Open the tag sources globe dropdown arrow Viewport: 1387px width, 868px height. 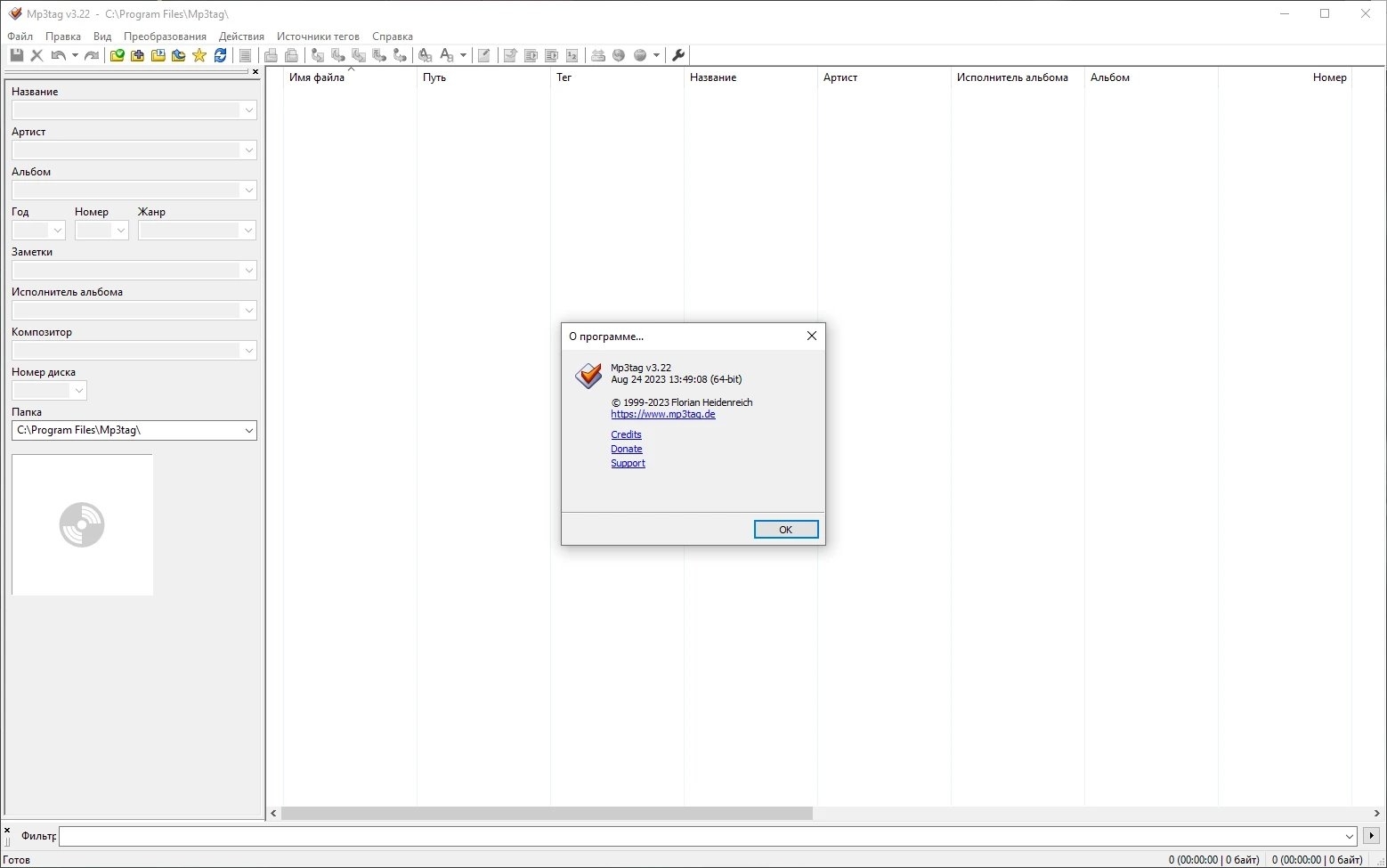pyautogui.click(x=656, y=55)
